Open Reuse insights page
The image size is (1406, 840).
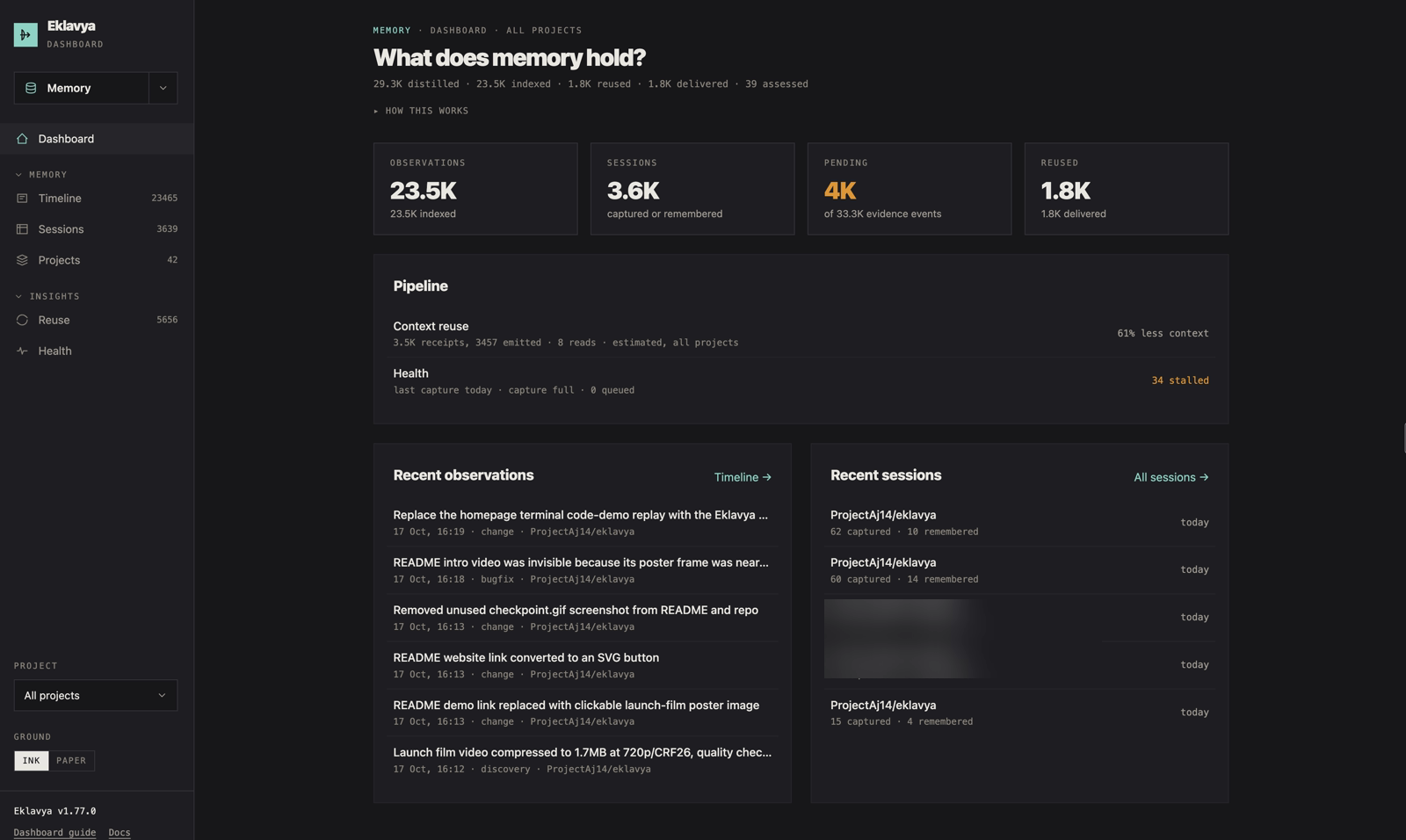pyautogui.click(x=97, y=320)
